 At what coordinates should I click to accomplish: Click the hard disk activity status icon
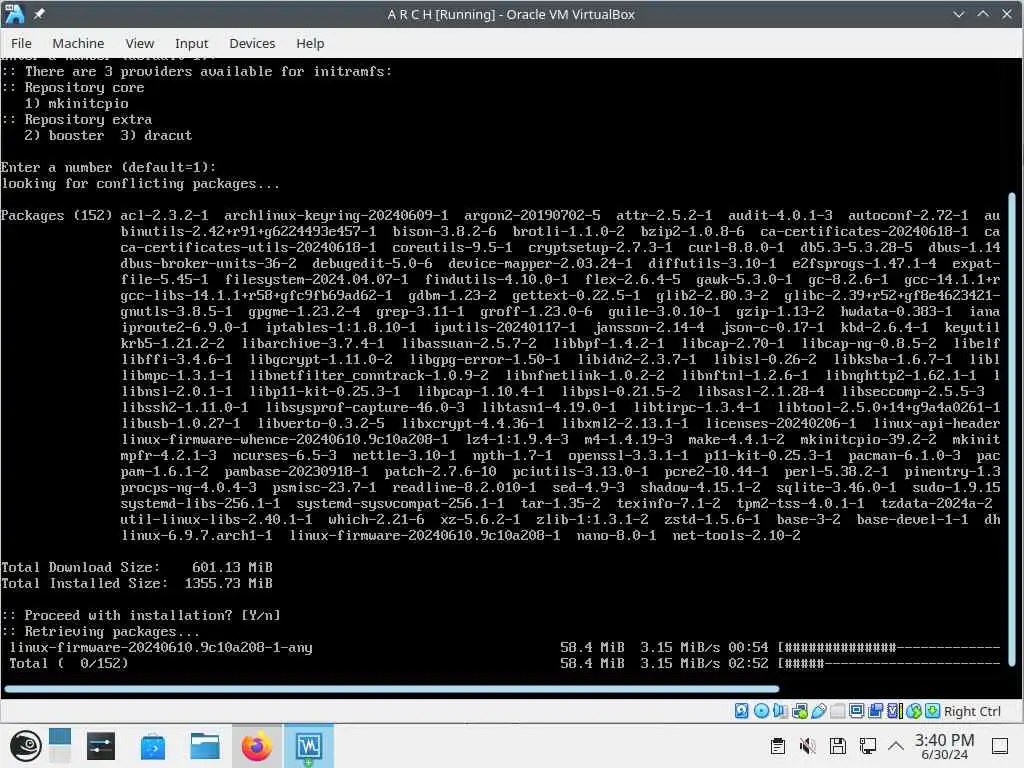pos(742,711)
